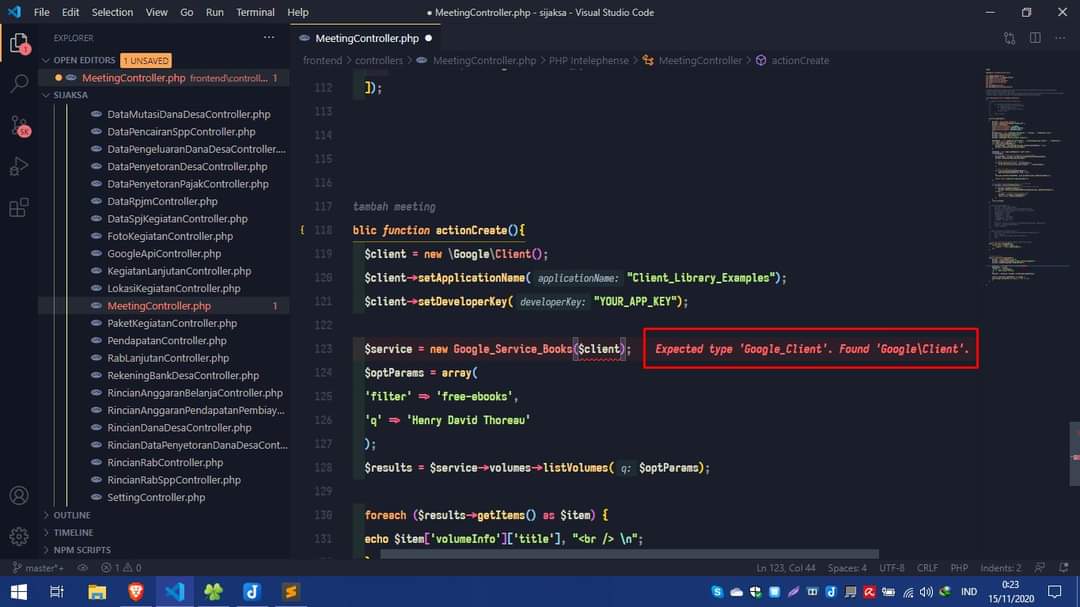Click the volume icon in system tray
Screen dimensions: 1080x607
(x=926, y=592)
